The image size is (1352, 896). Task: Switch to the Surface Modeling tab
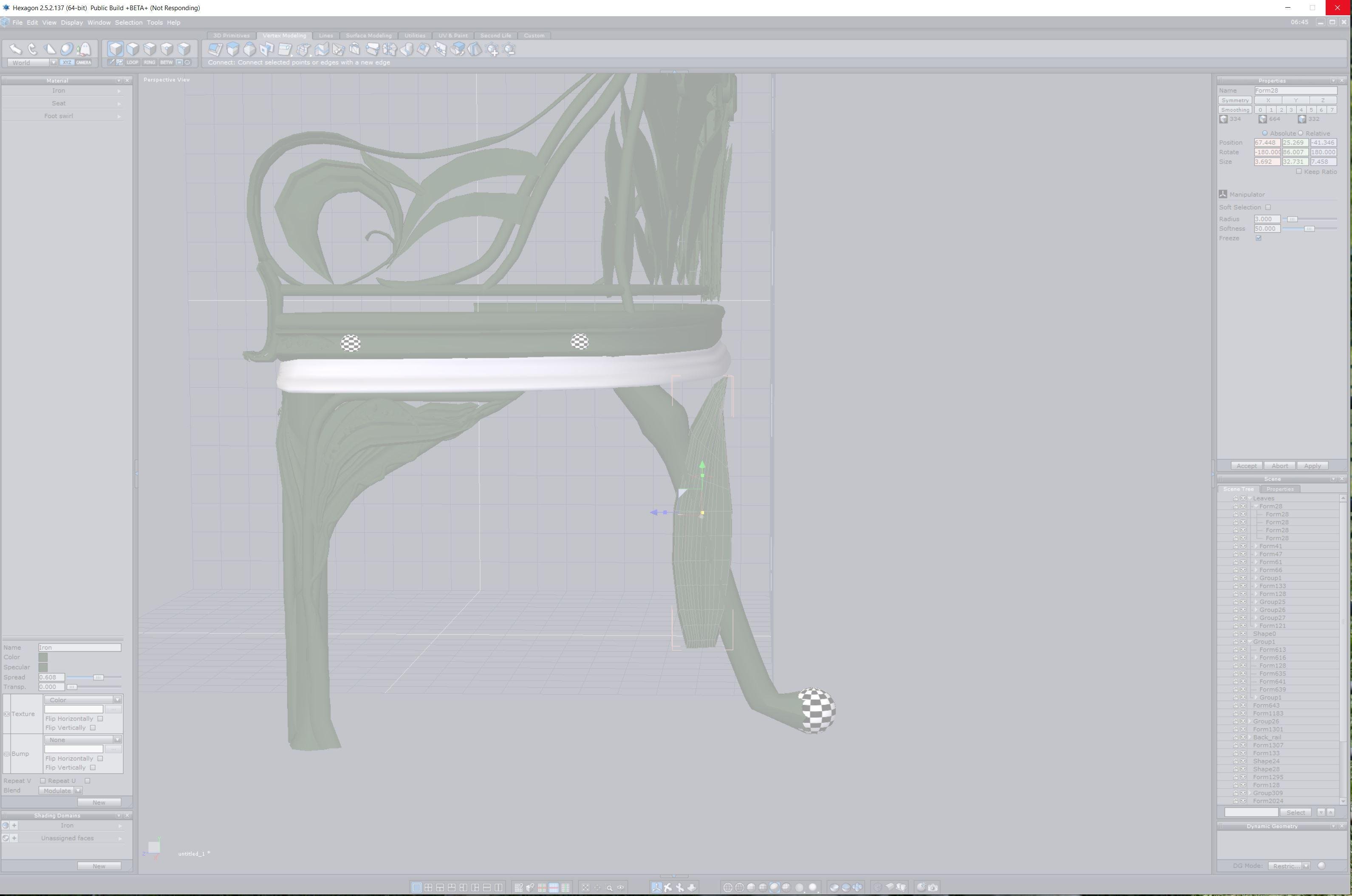(368, 35)
